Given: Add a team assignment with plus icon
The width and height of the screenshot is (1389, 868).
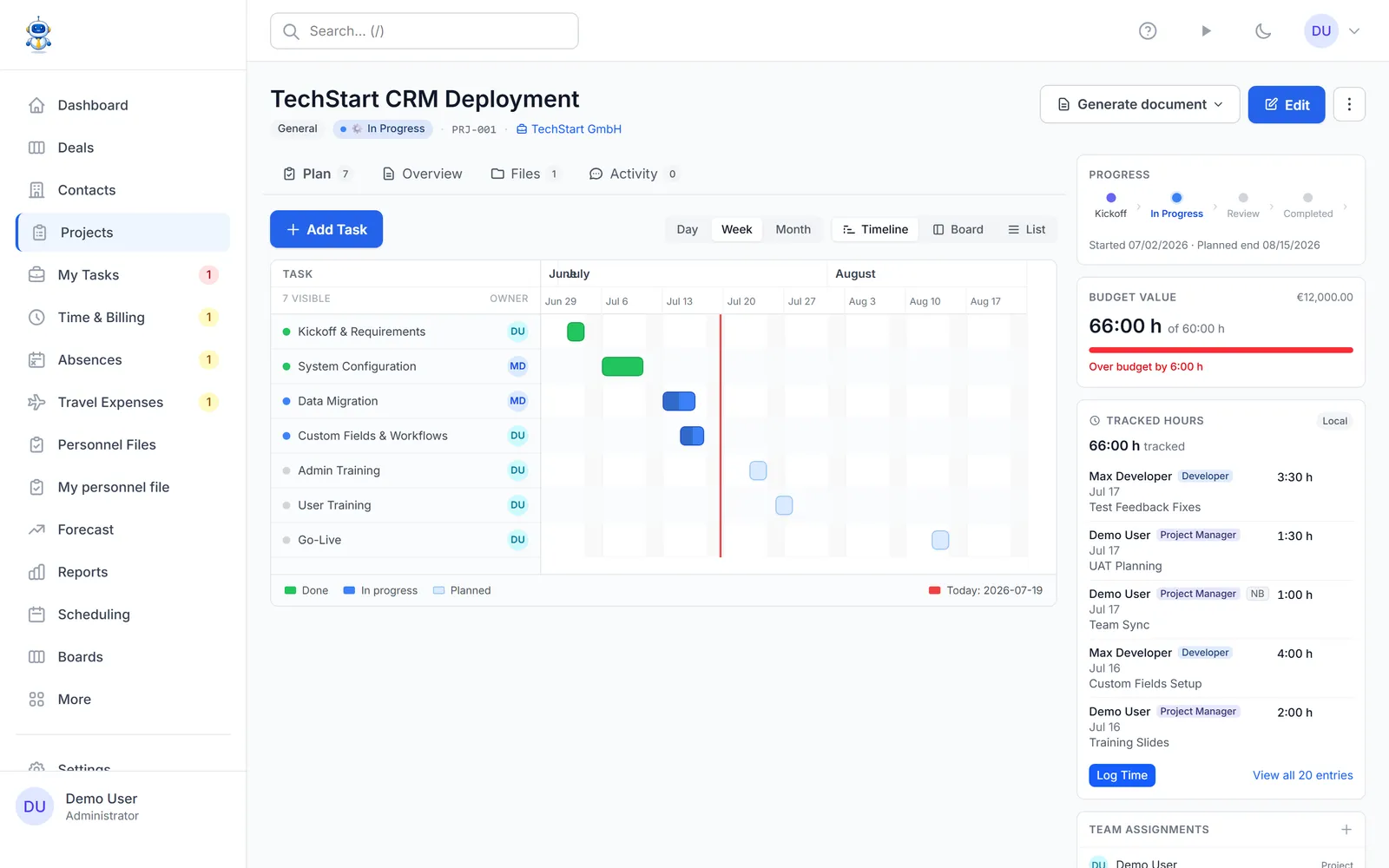Looking at the screenshot, I should pos(1346,830).
